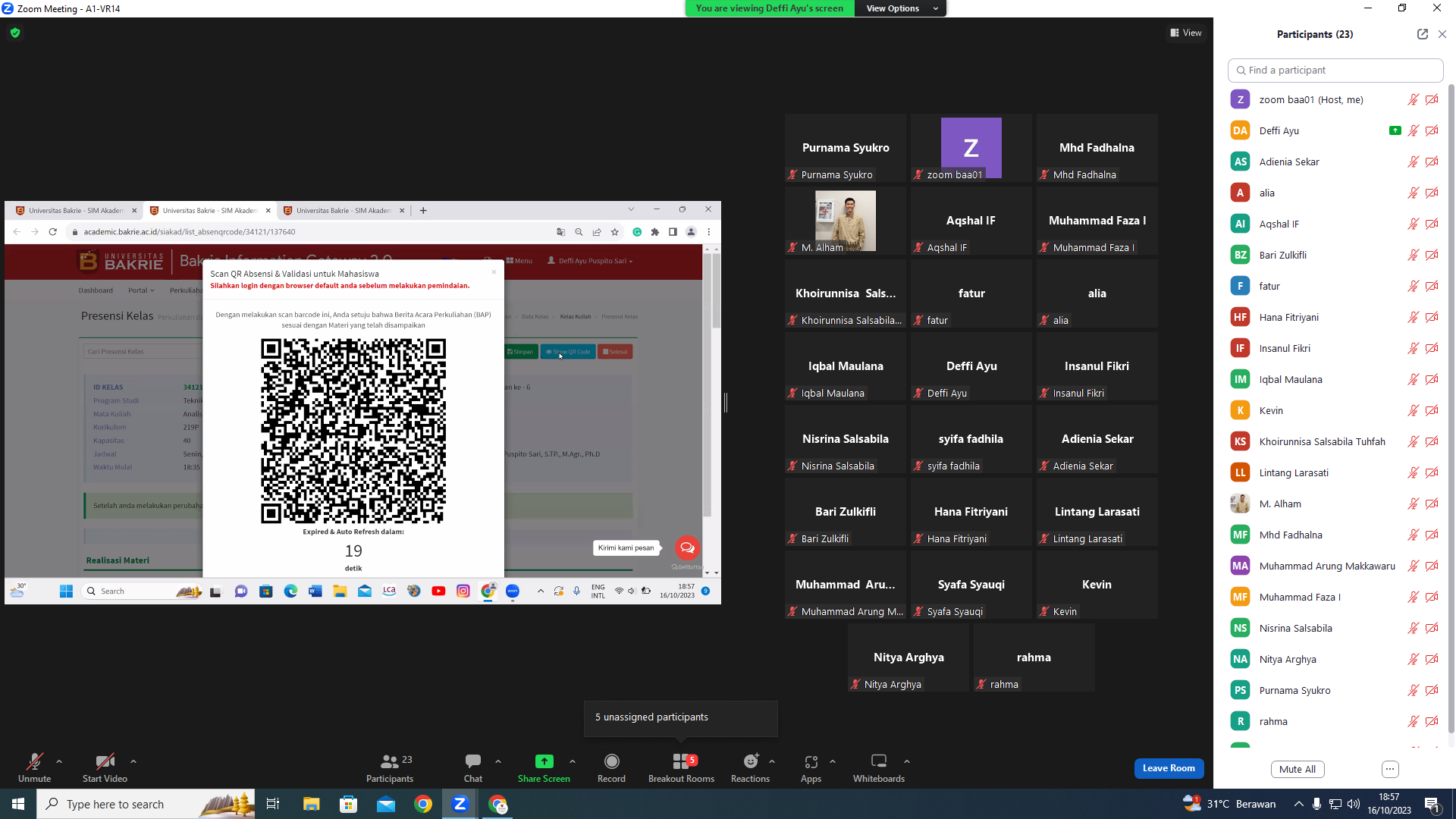Viewport: 1456px width, 819px height.
Task: Open Reactions menu
Action: (750, 767)
